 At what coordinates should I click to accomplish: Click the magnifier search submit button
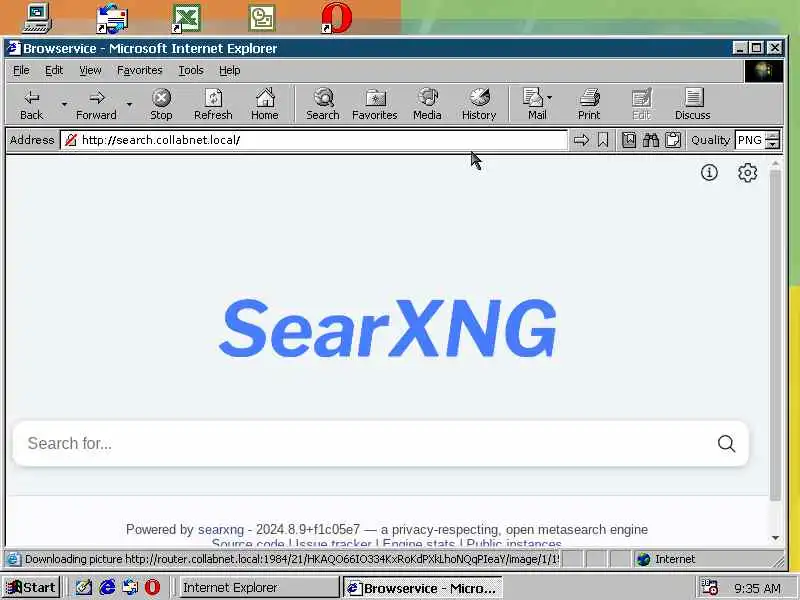727,443
